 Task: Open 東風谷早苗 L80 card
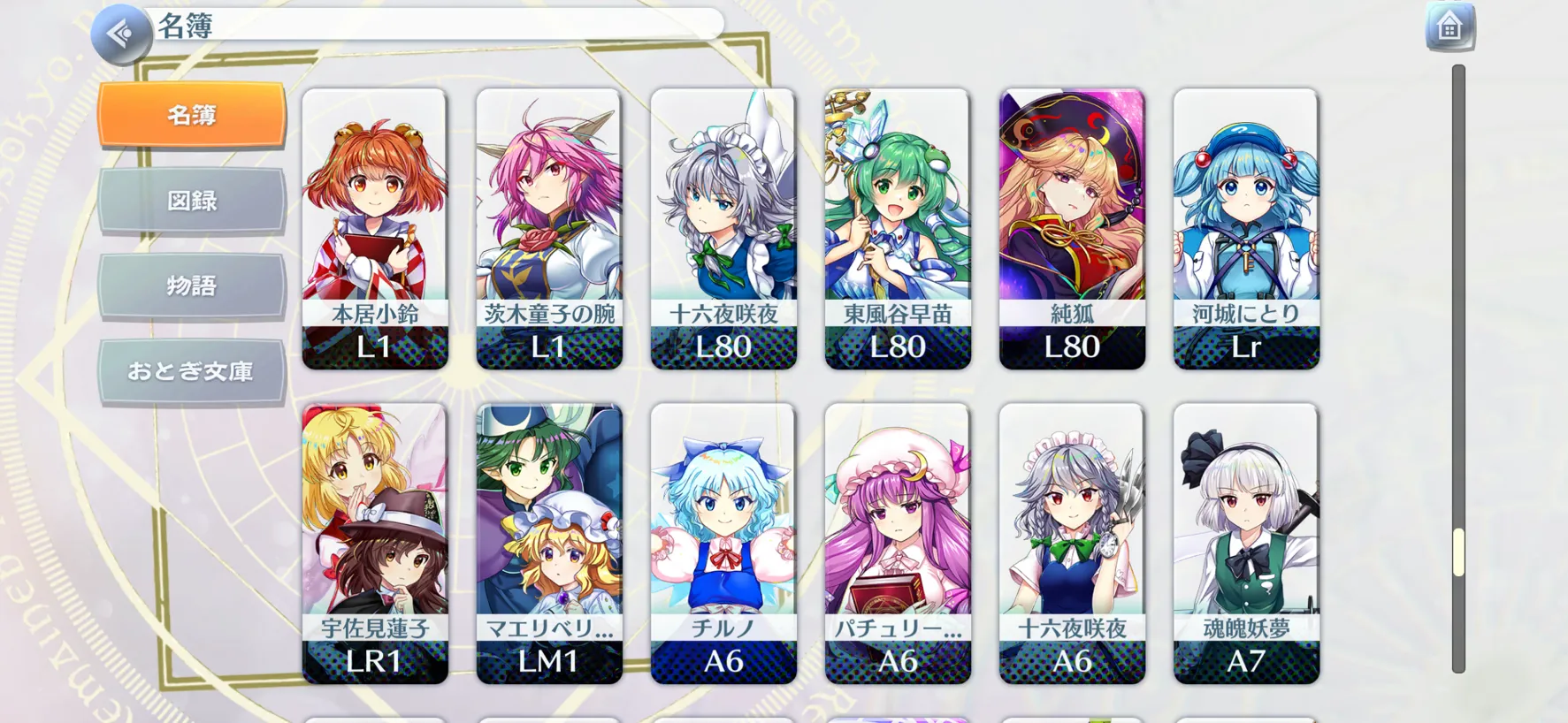[898, 229]
